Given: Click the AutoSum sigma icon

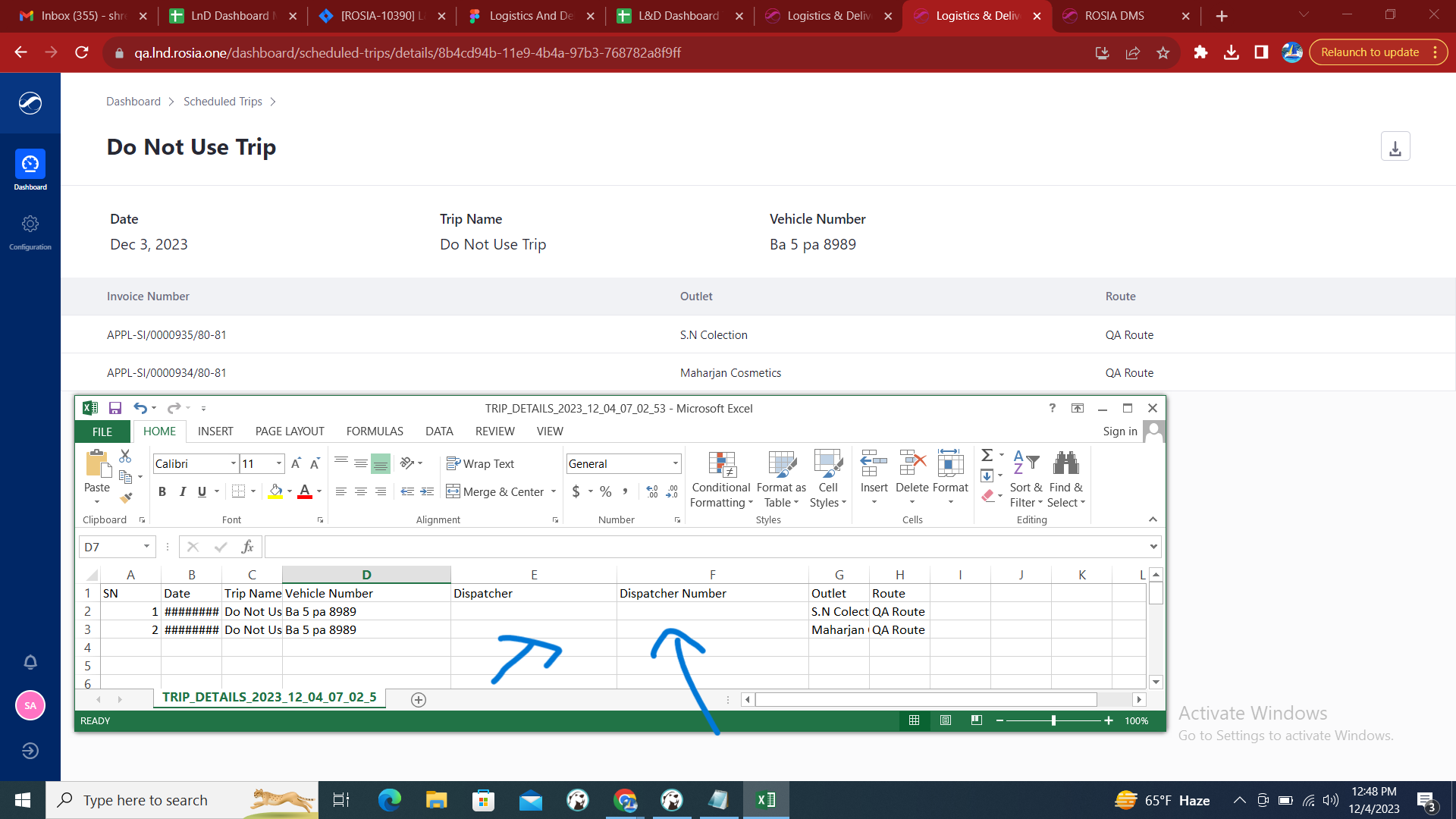Looking at the screenshot, I should tap(987, 455).
